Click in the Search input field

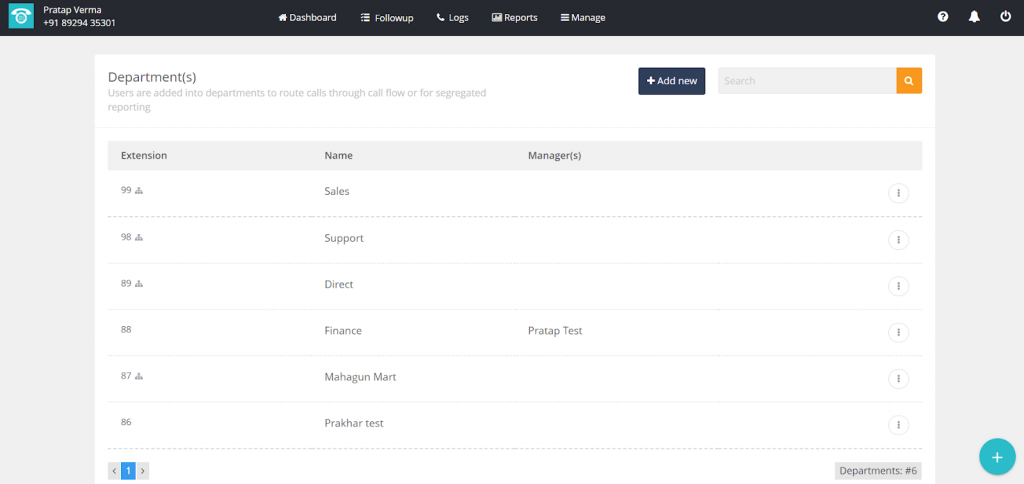click(x=807, y=80)
